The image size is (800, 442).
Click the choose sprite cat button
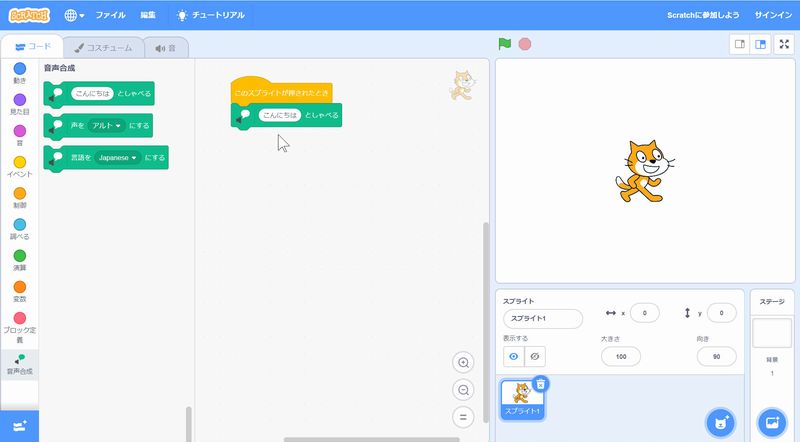pyautogui.click(x=719, y=423)
